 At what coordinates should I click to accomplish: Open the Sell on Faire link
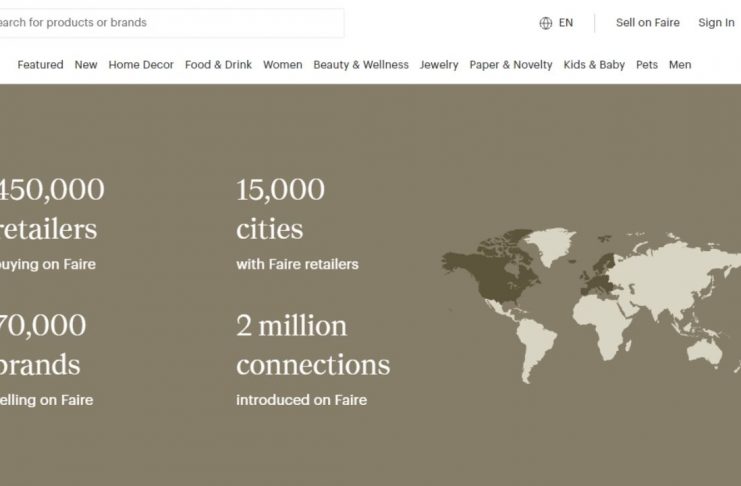pos(647,23)
